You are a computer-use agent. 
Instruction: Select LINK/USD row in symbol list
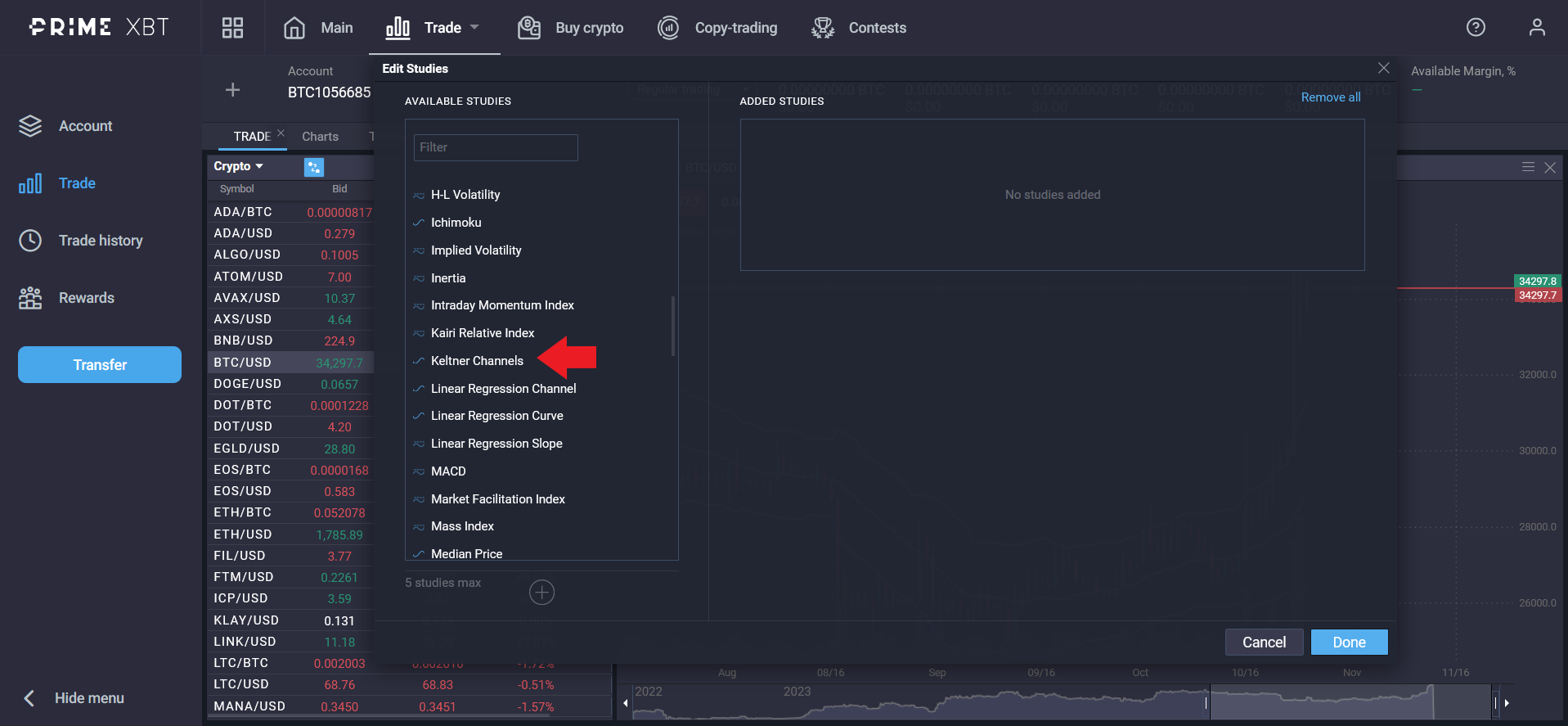(290, 642)
